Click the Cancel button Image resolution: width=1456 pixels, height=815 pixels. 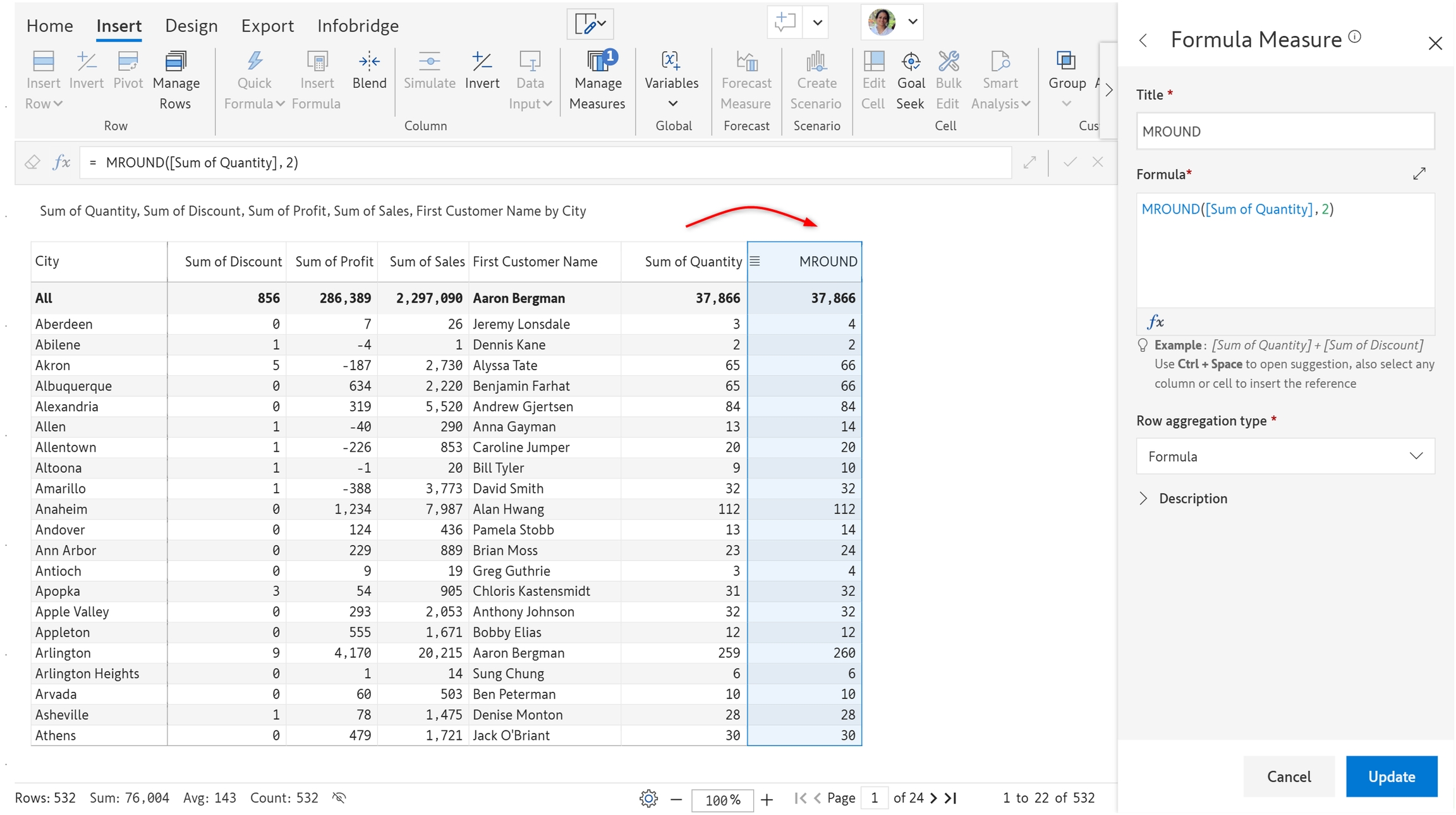1289,776
